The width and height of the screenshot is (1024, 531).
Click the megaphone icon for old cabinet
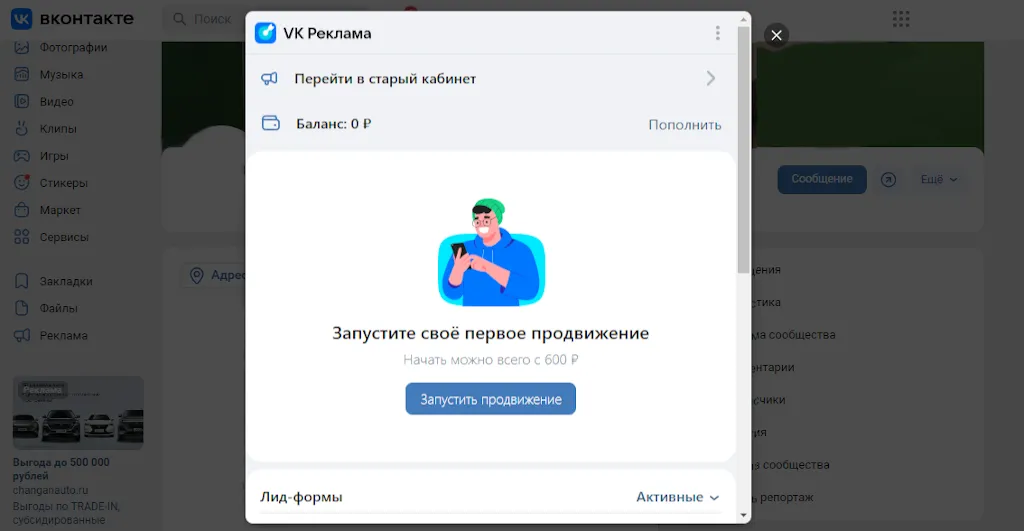[269, 78]
